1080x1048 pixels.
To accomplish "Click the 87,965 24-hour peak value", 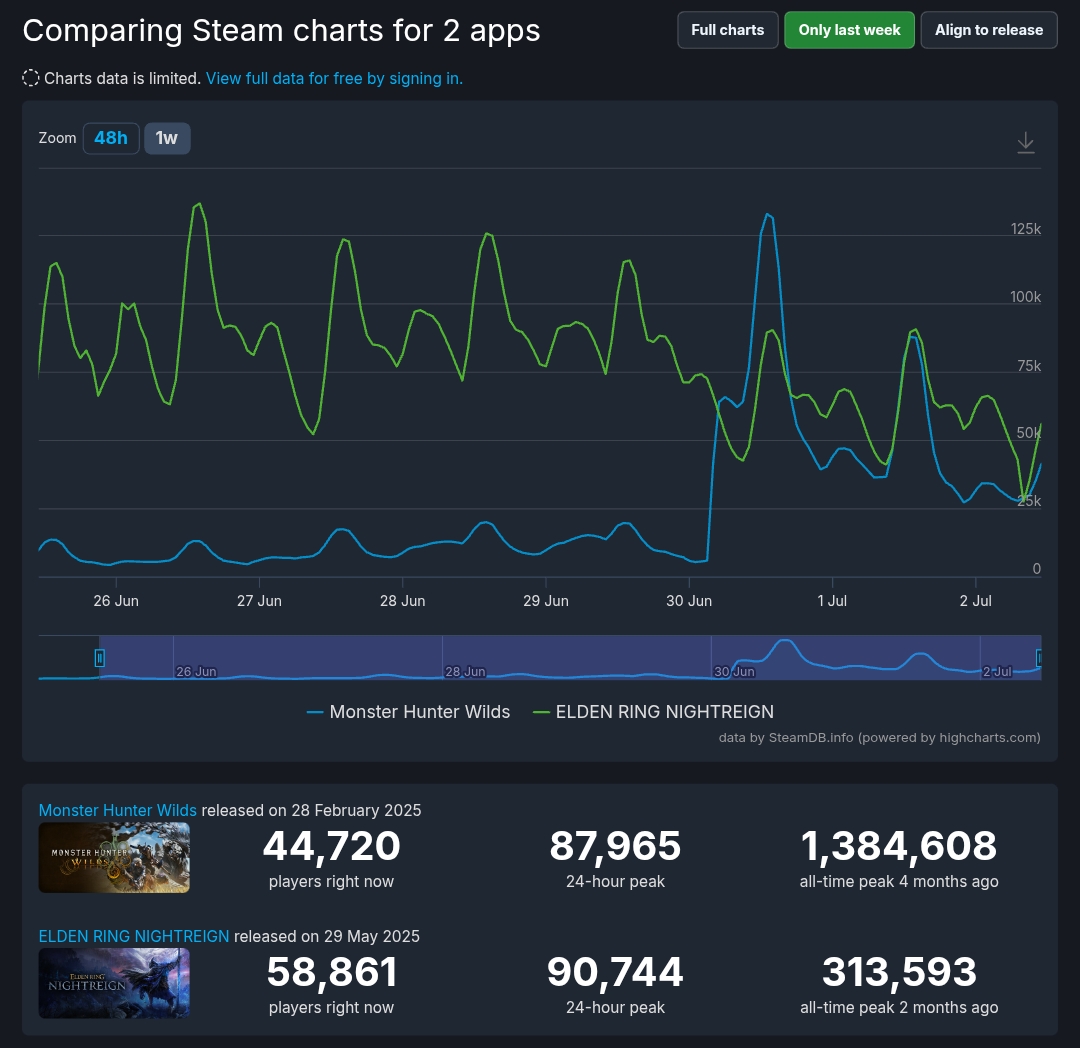I will (x=615, y=846).
